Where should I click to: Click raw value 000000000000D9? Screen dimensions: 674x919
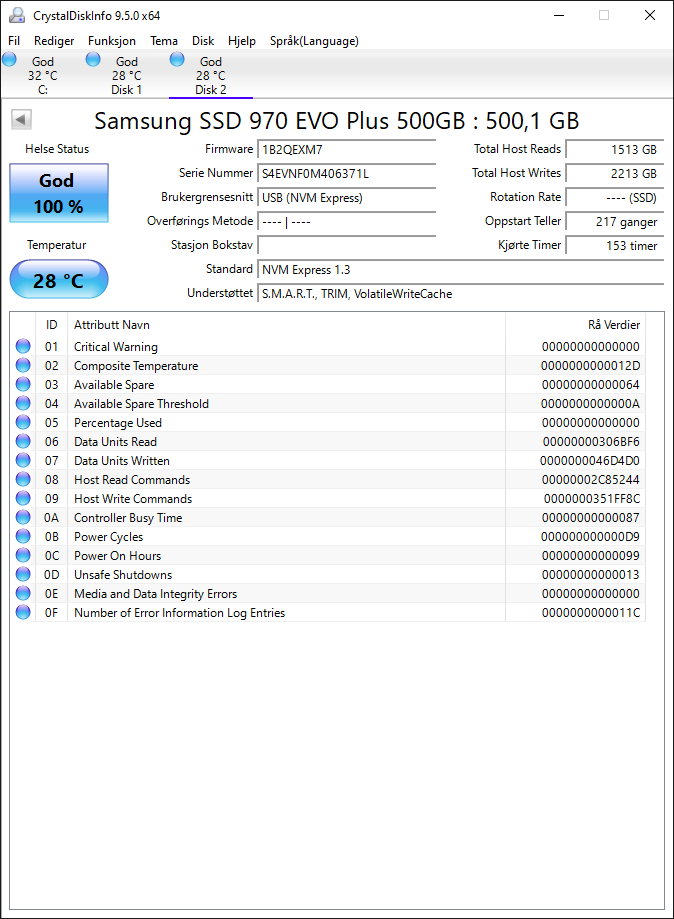[x=590, y=537]
